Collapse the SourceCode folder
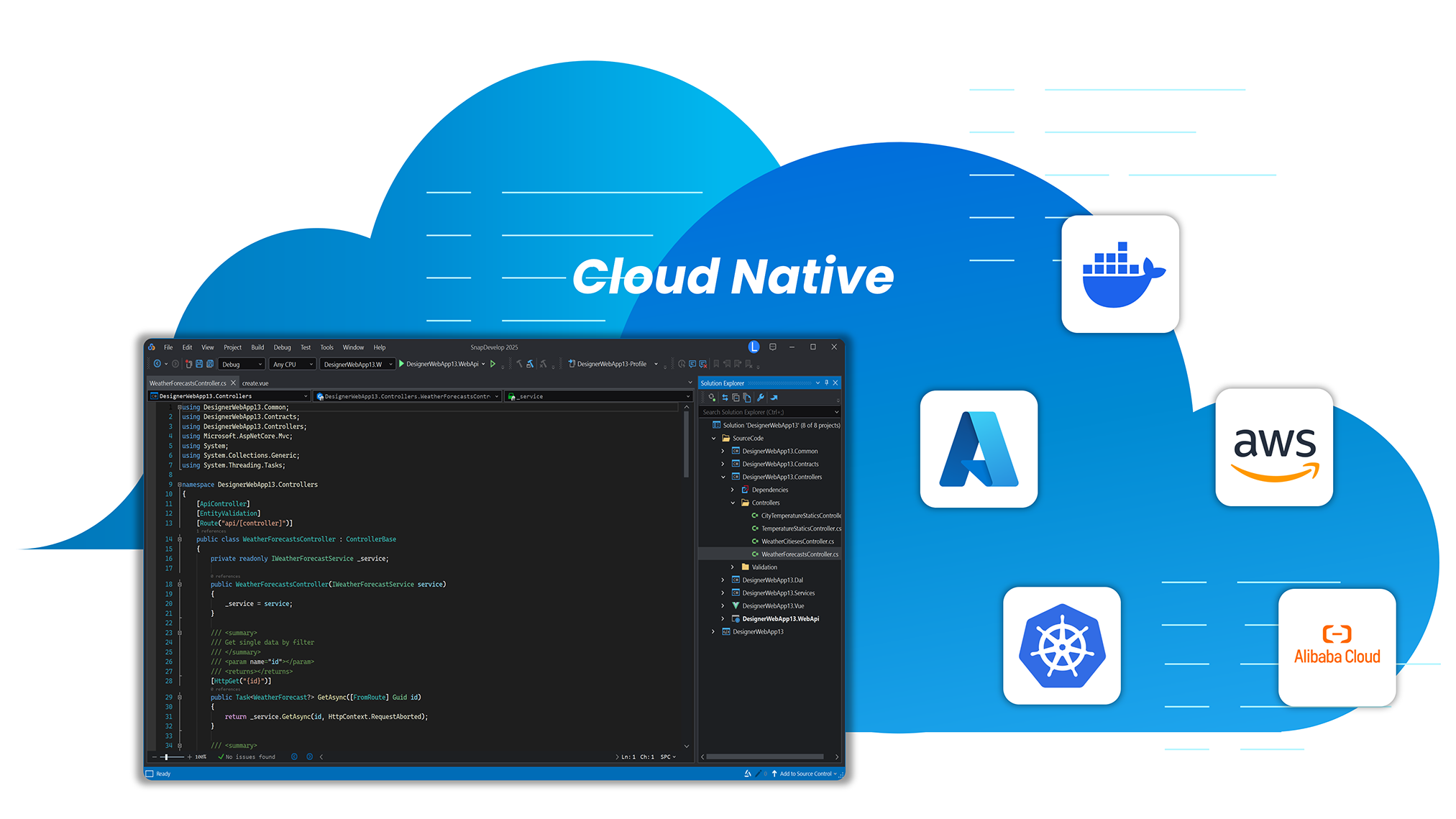 pos(714,438)
